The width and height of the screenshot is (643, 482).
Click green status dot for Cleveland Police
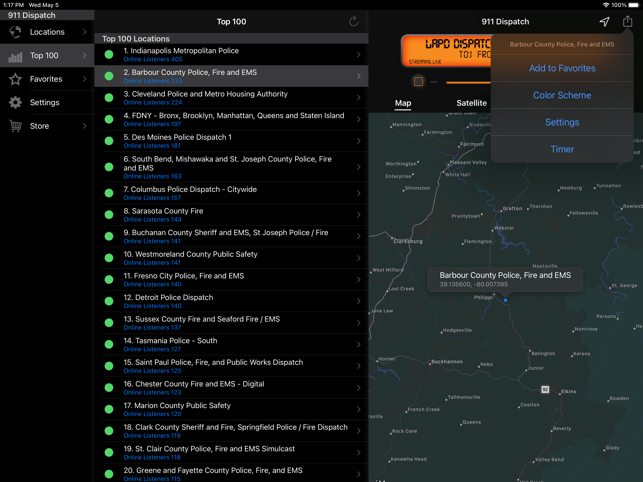tap(109, 98)
